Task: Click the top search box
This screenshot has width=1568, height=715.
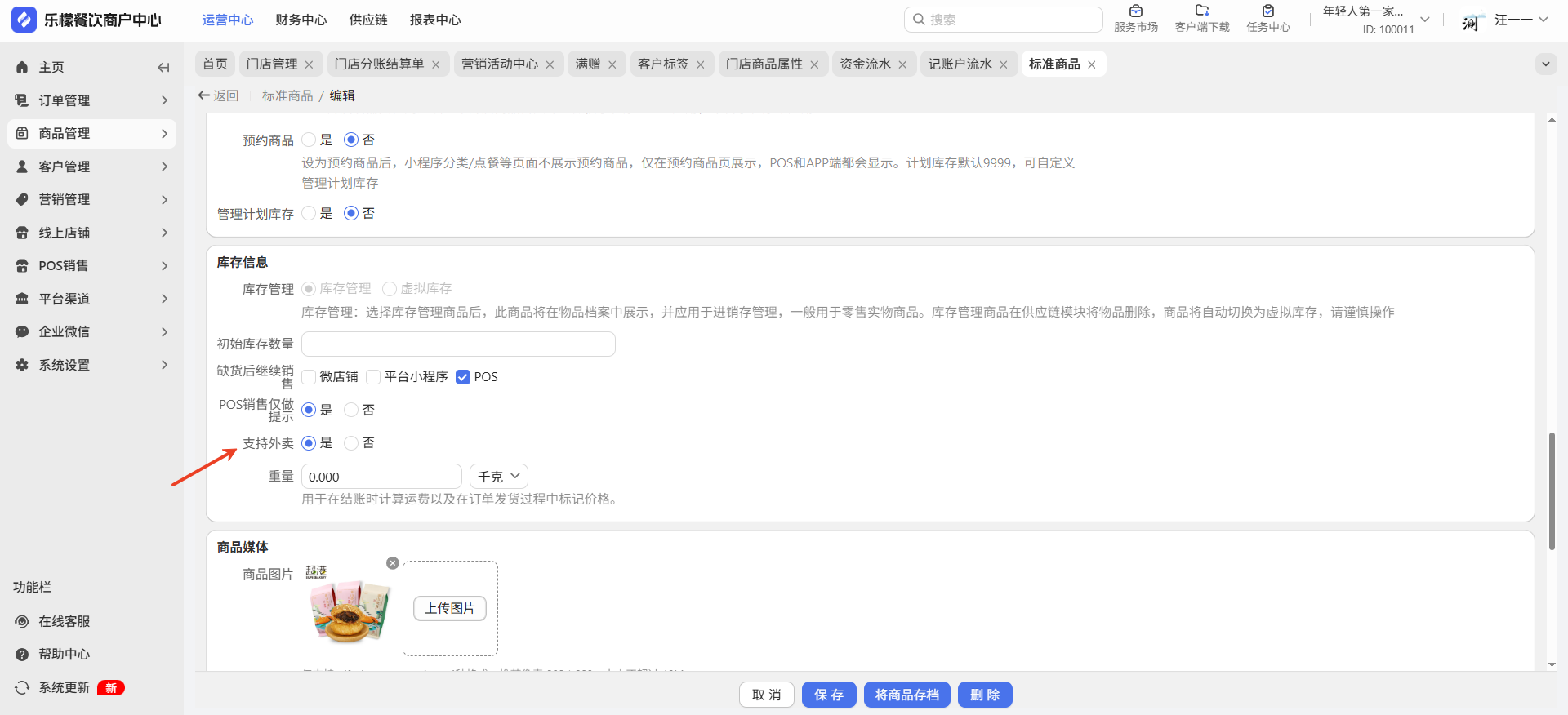Action: 1004,20
